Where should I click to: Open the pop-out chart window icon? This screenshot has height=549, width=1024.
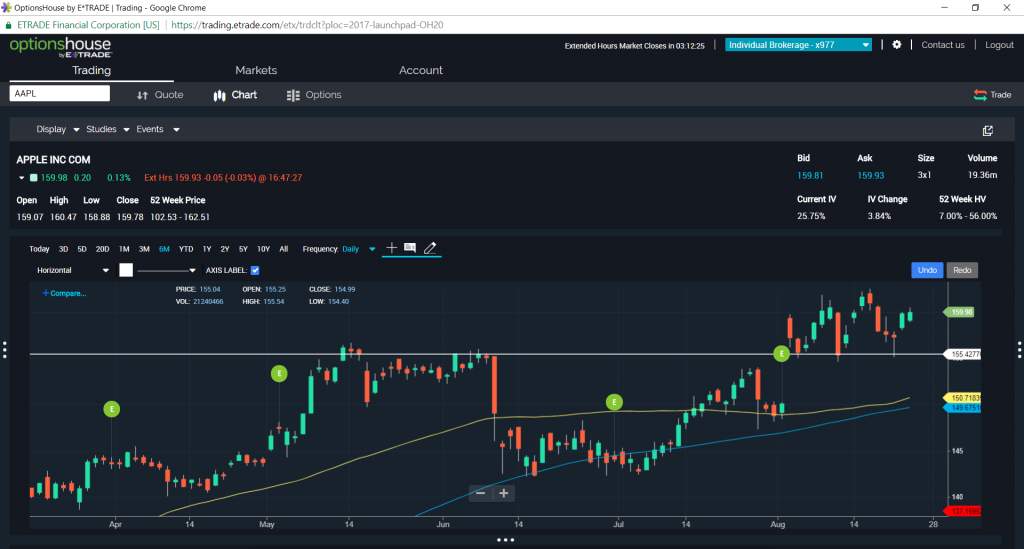[987, 131]
